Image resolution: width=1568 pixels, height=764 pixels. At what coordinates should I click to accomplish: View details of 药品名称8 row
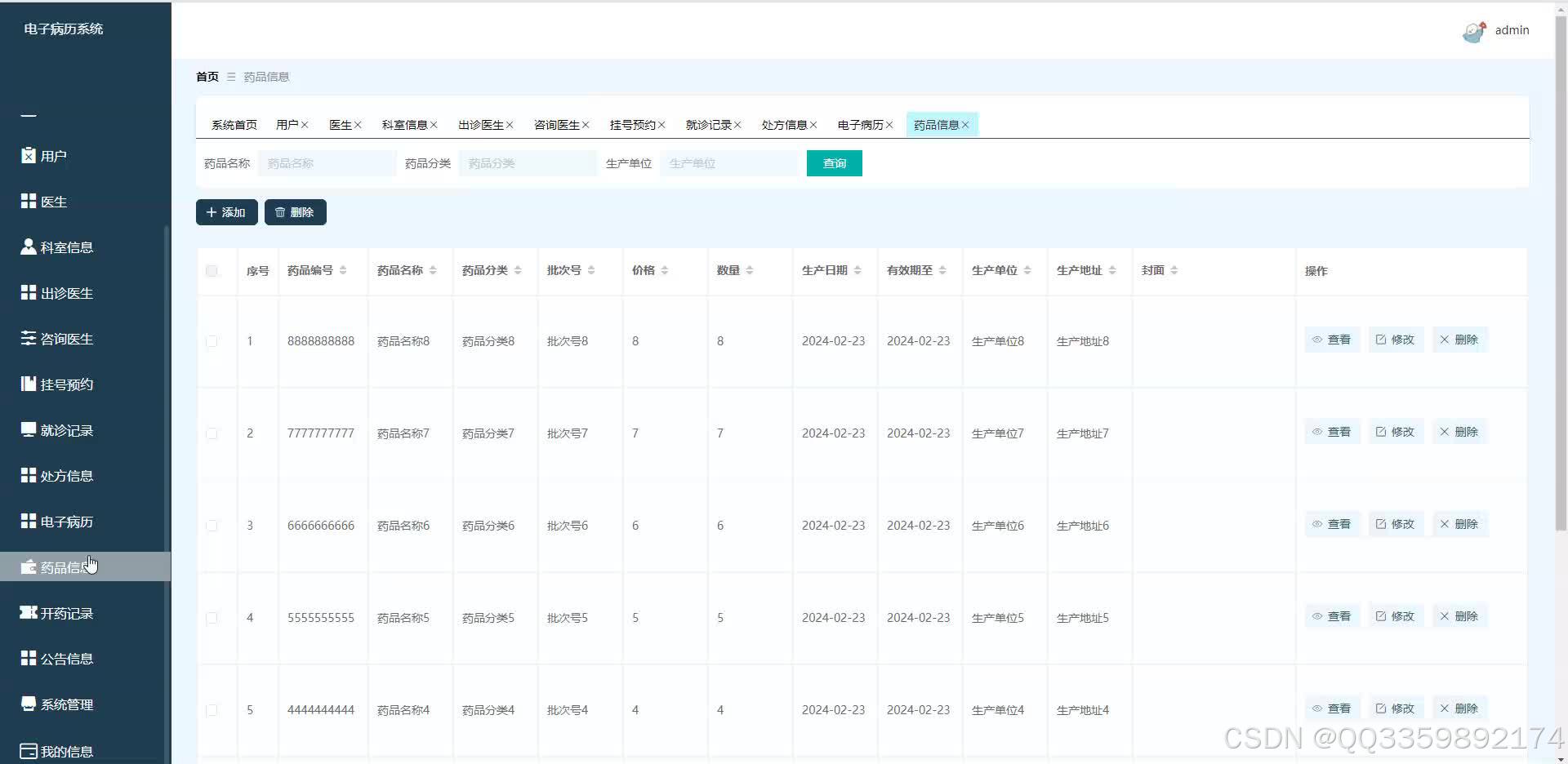click(x=1332, y=340)
